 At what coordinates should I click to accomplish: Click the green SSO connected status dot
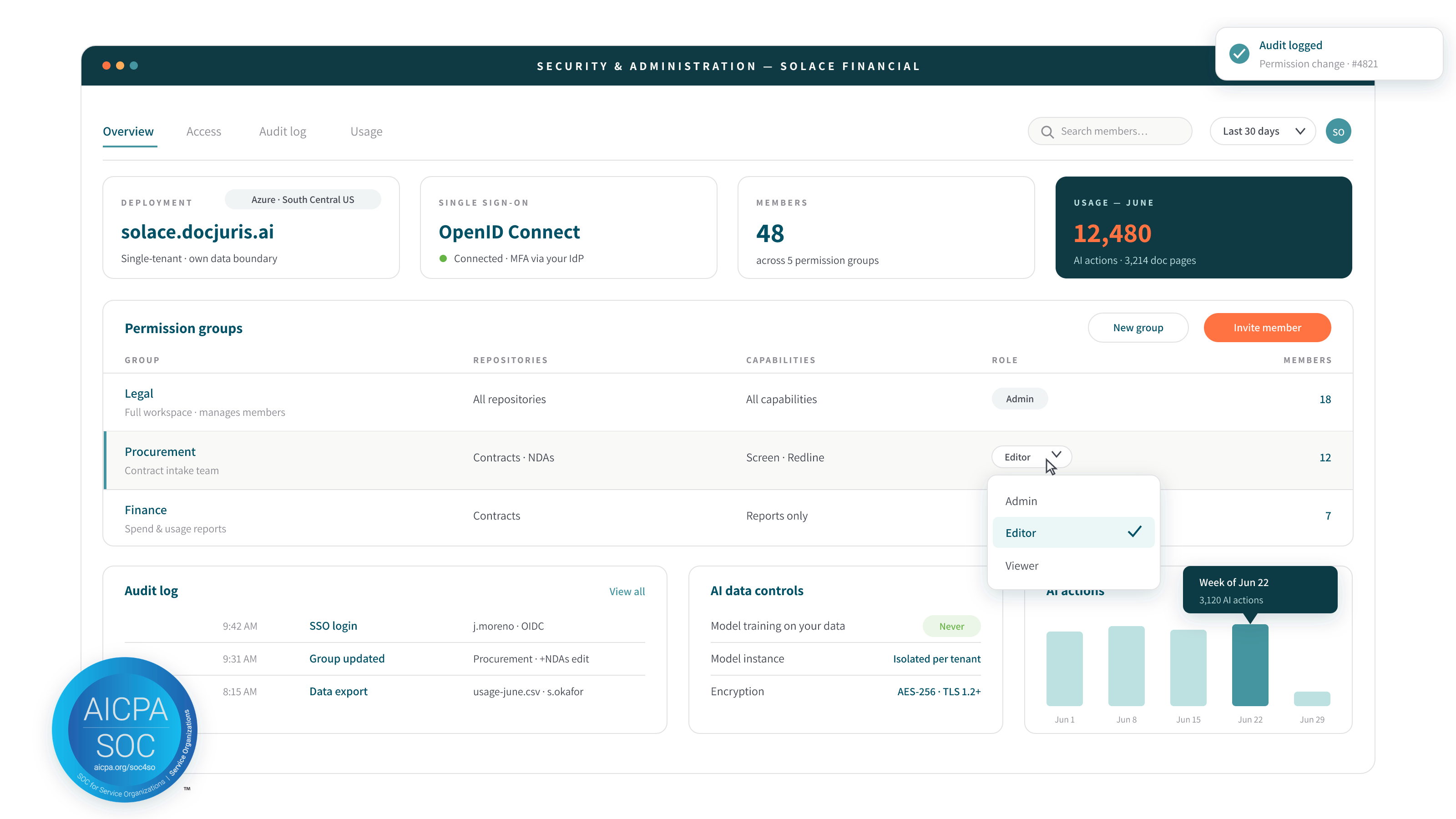point(443,258)
